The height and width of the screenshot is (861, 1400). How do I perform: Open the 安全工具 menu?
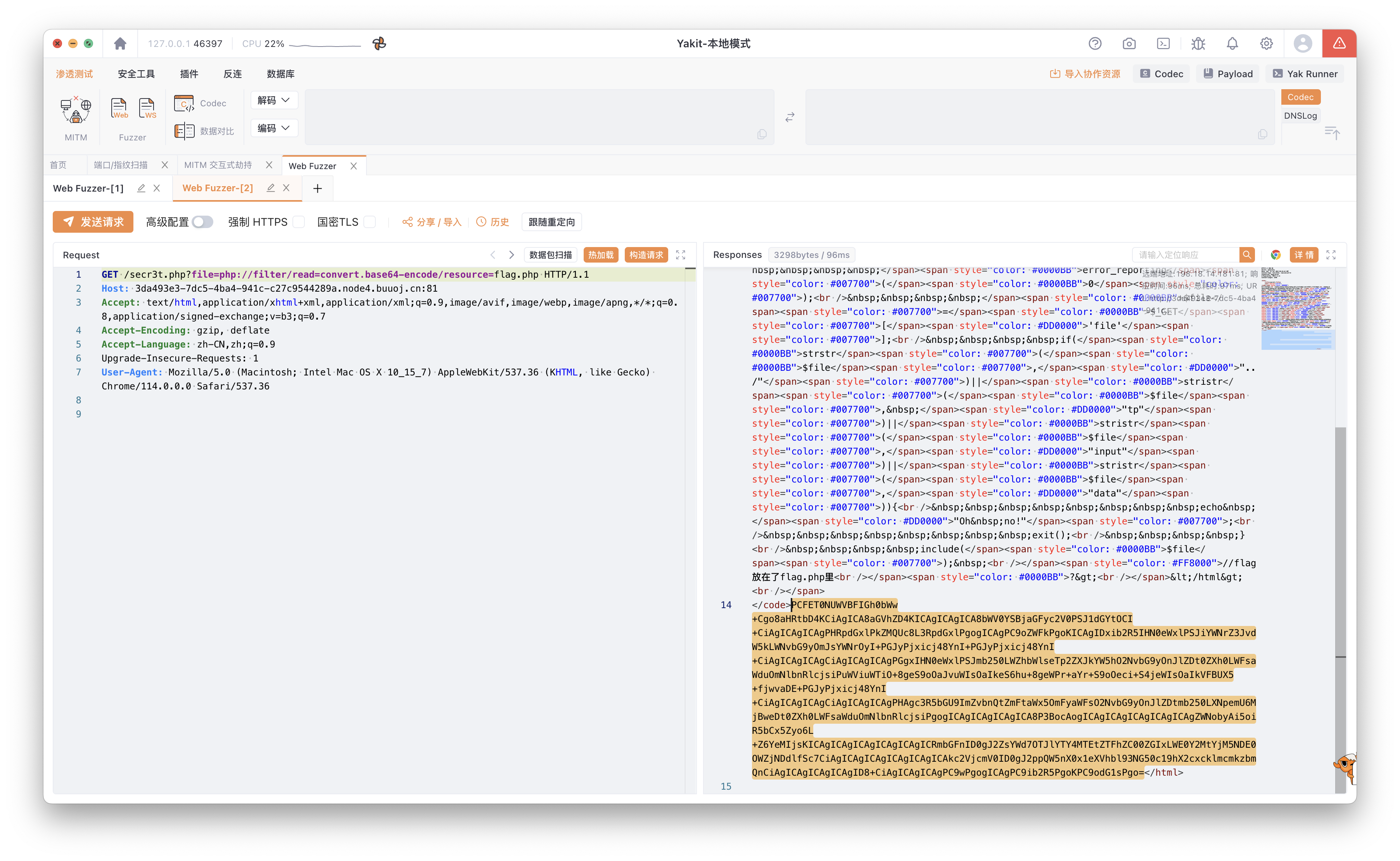(136, 74)
